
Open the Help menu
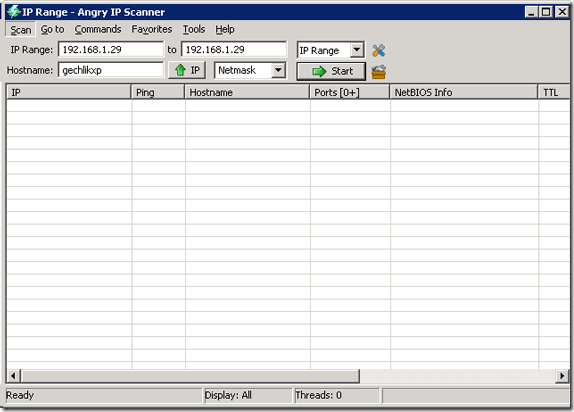click(x=225, y=29)
